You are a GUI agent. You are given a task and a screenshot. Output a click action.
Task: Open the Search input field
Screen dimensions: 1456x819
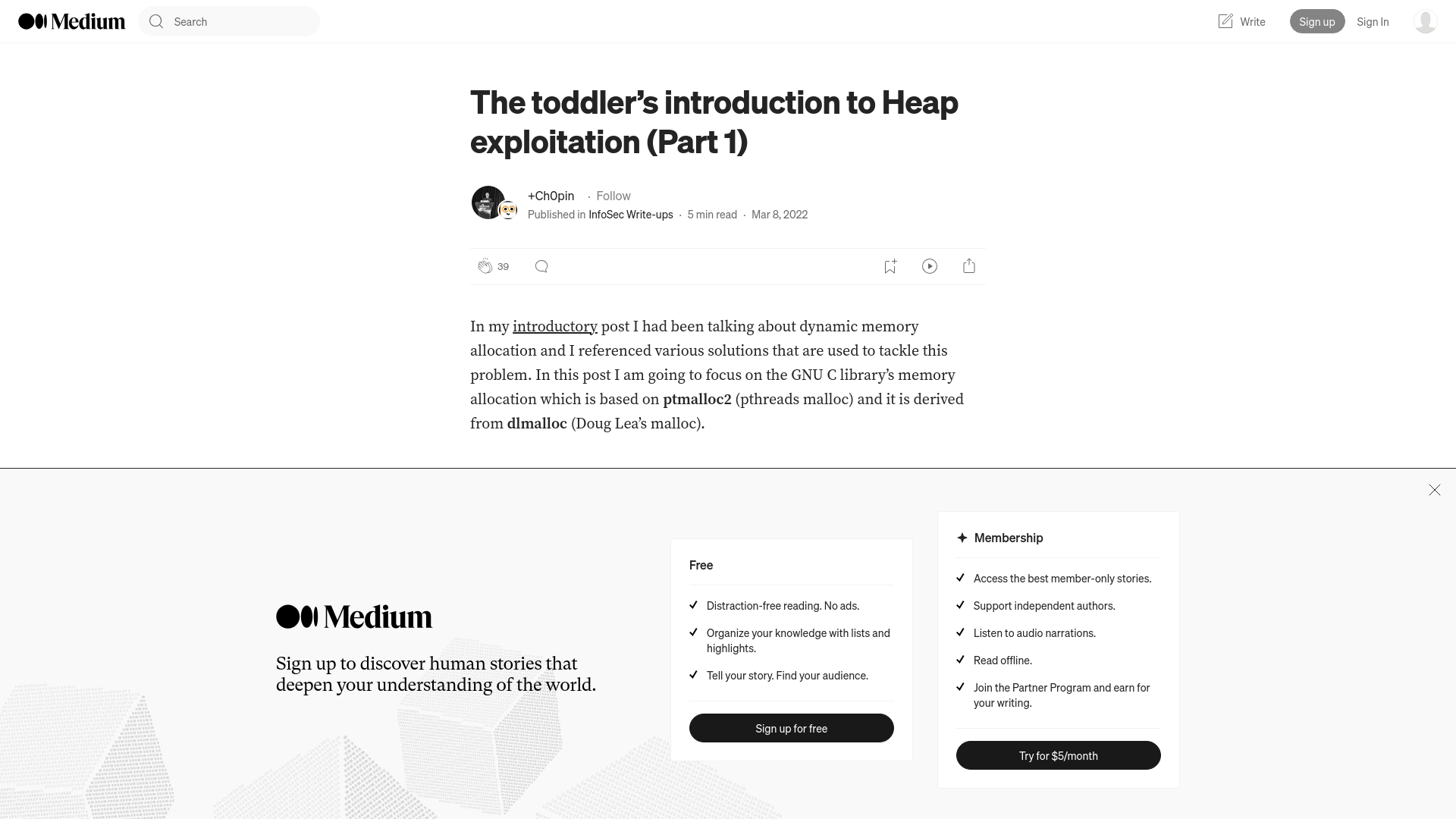click(x=229, y=21)
